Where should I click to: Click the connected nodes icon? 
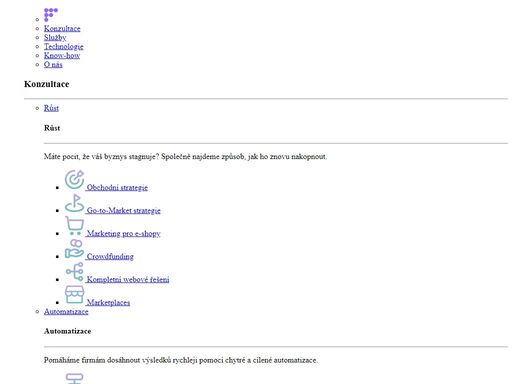74,272
